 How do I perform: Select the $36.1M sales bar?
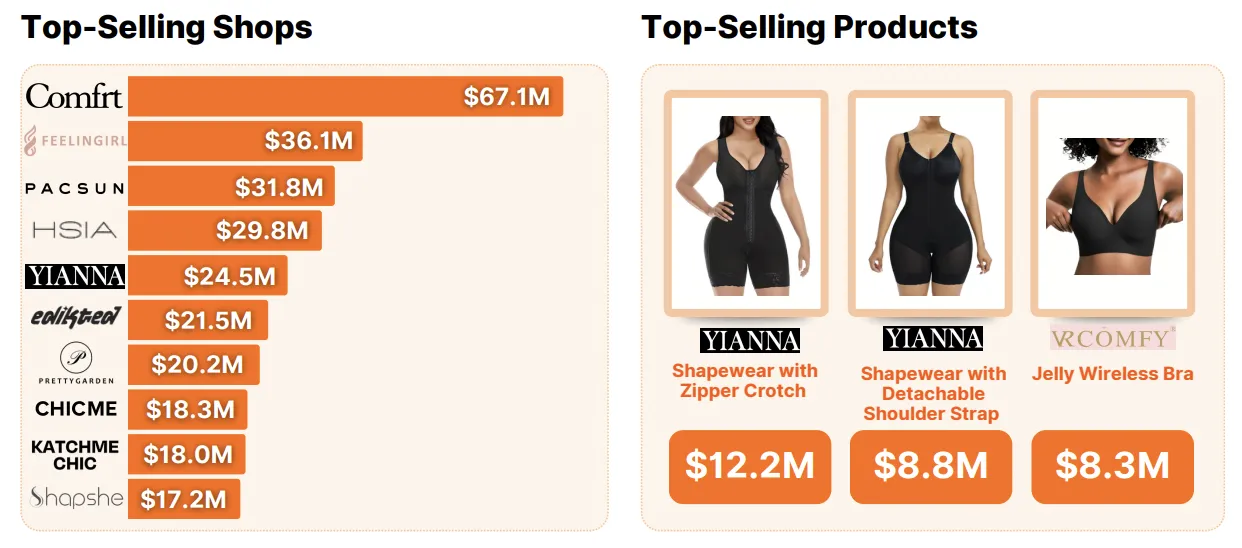(x=245, y=142)
